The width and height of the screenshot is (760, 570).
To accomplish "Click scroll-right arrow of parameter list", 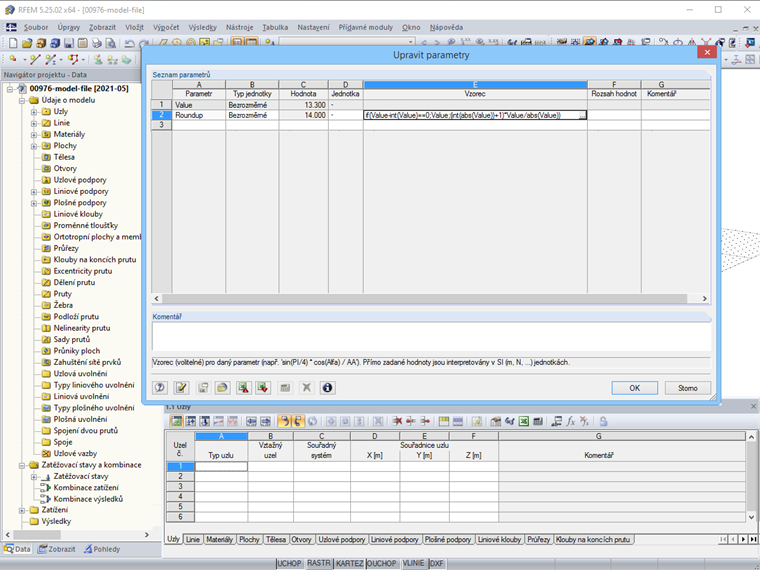I will coord(705,299).
